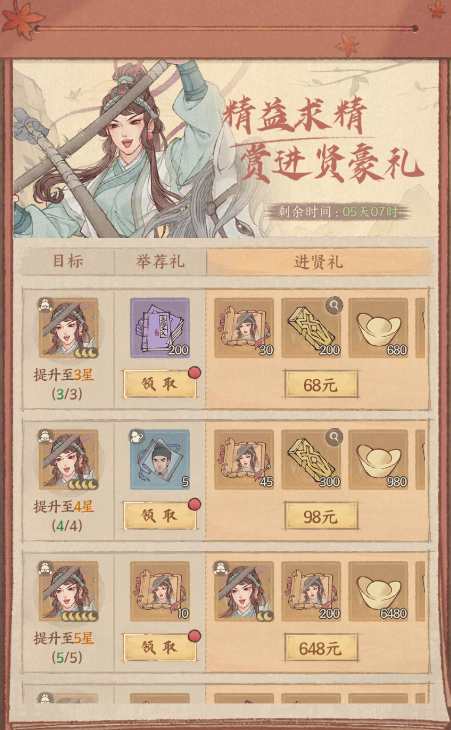The width and height of the screenshot is (451, 730).
Task: Purchase the 648元 gift pack
Action: (321, 648)
